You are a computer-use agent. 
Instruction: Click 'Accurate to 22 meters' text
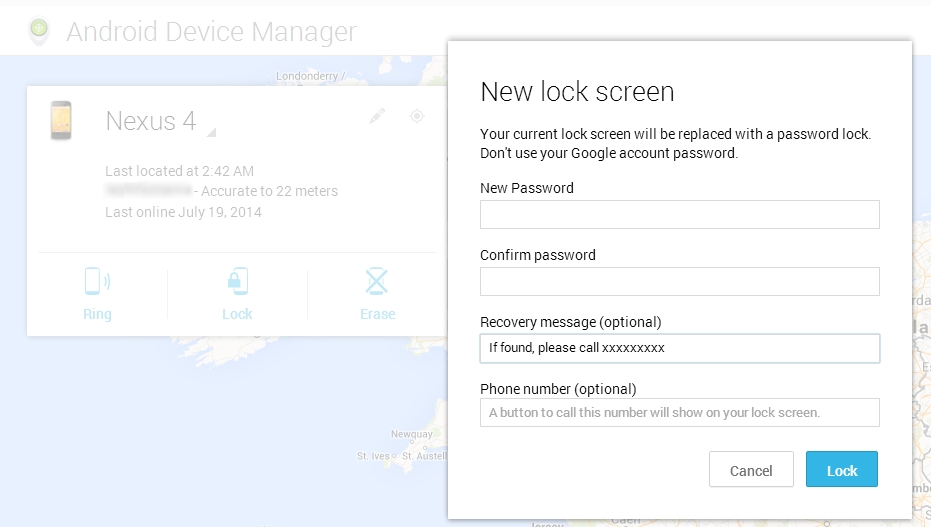270,191
